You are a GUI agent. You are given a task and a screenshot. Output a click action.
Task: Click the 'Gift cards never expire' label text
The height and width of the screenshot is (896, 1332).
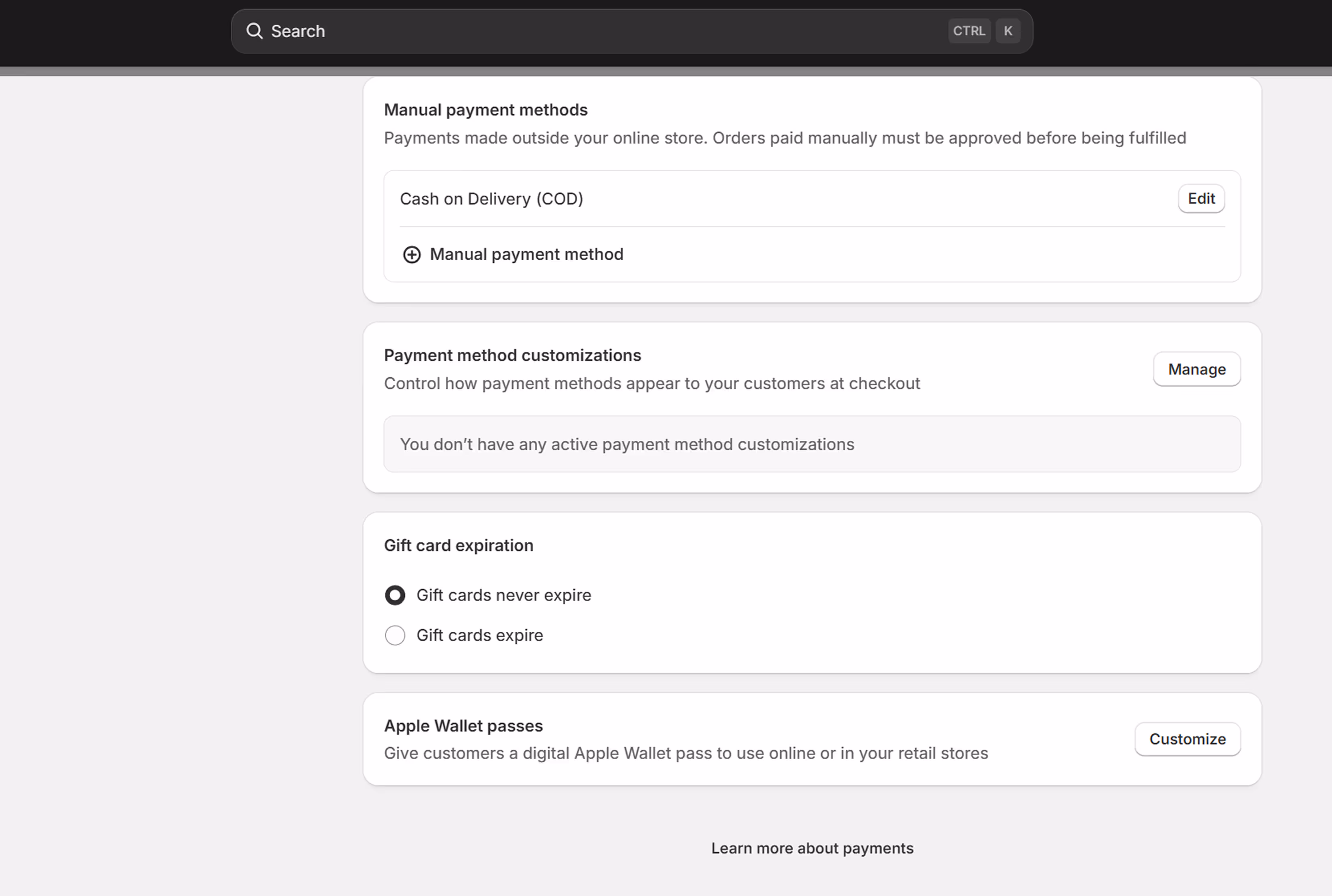click(x=503, y=595)
